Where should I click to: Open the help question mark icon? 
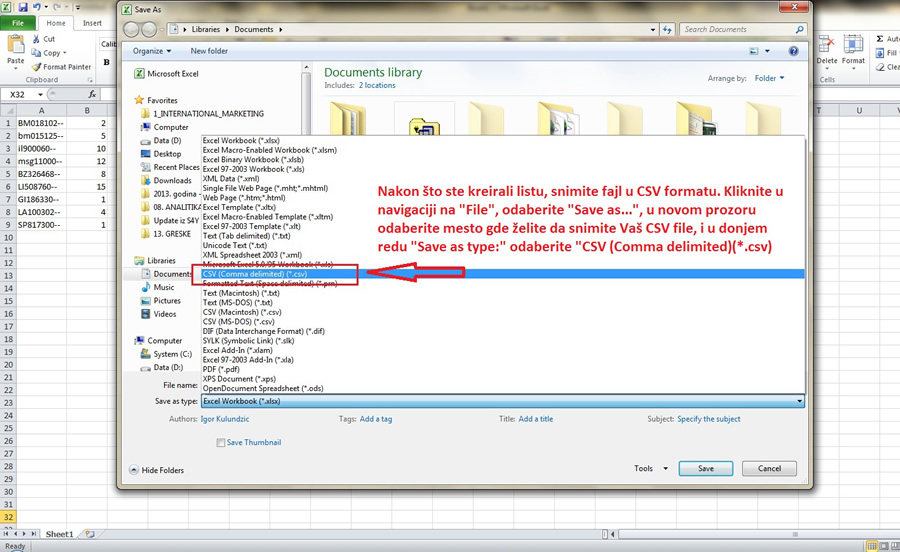point(793,51)
